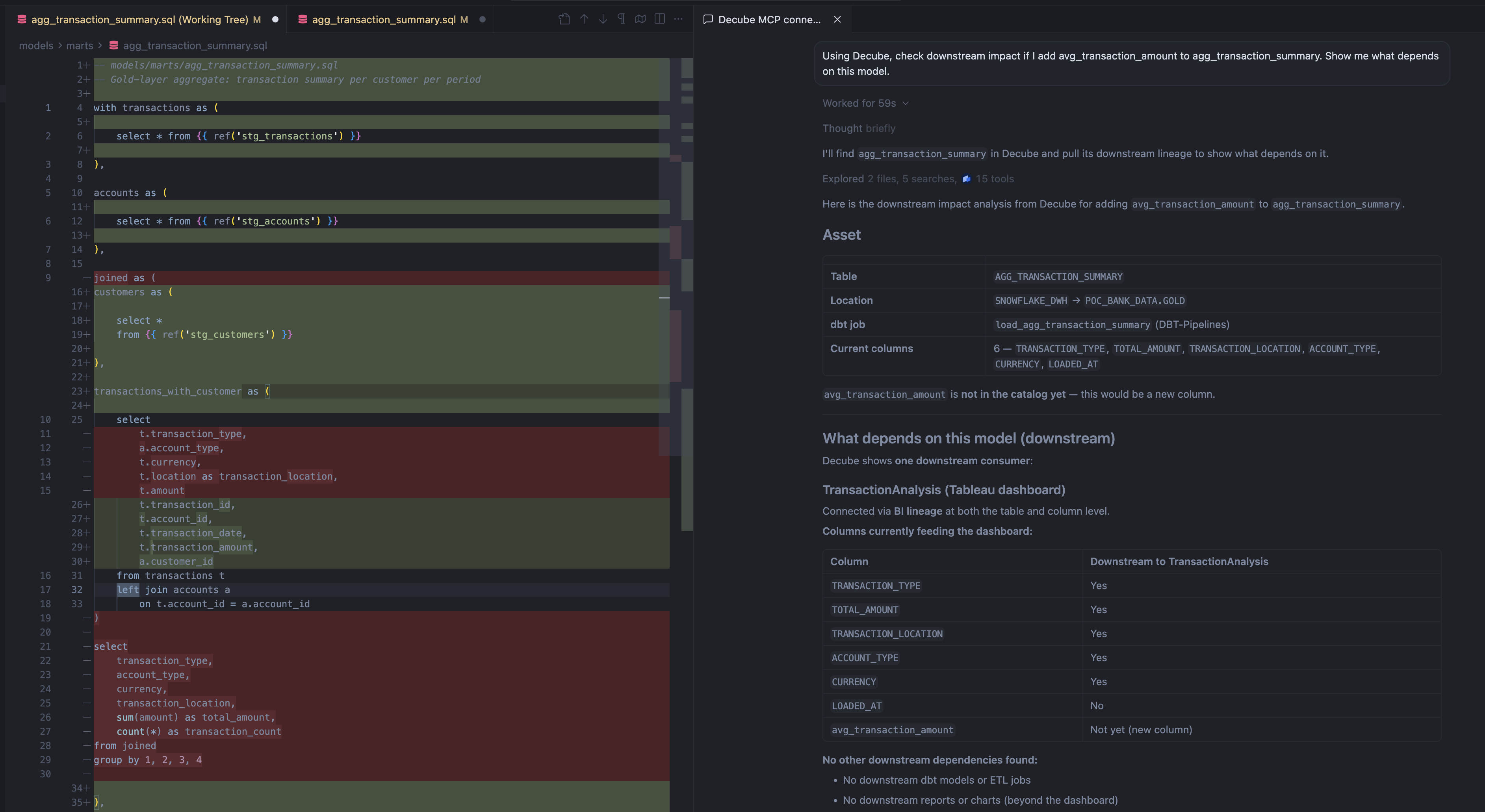Click the Thought briefly line
Image resolution: width=1485 pixels, height=812 pixels.
pyautogui.click(x=859, y=128)
